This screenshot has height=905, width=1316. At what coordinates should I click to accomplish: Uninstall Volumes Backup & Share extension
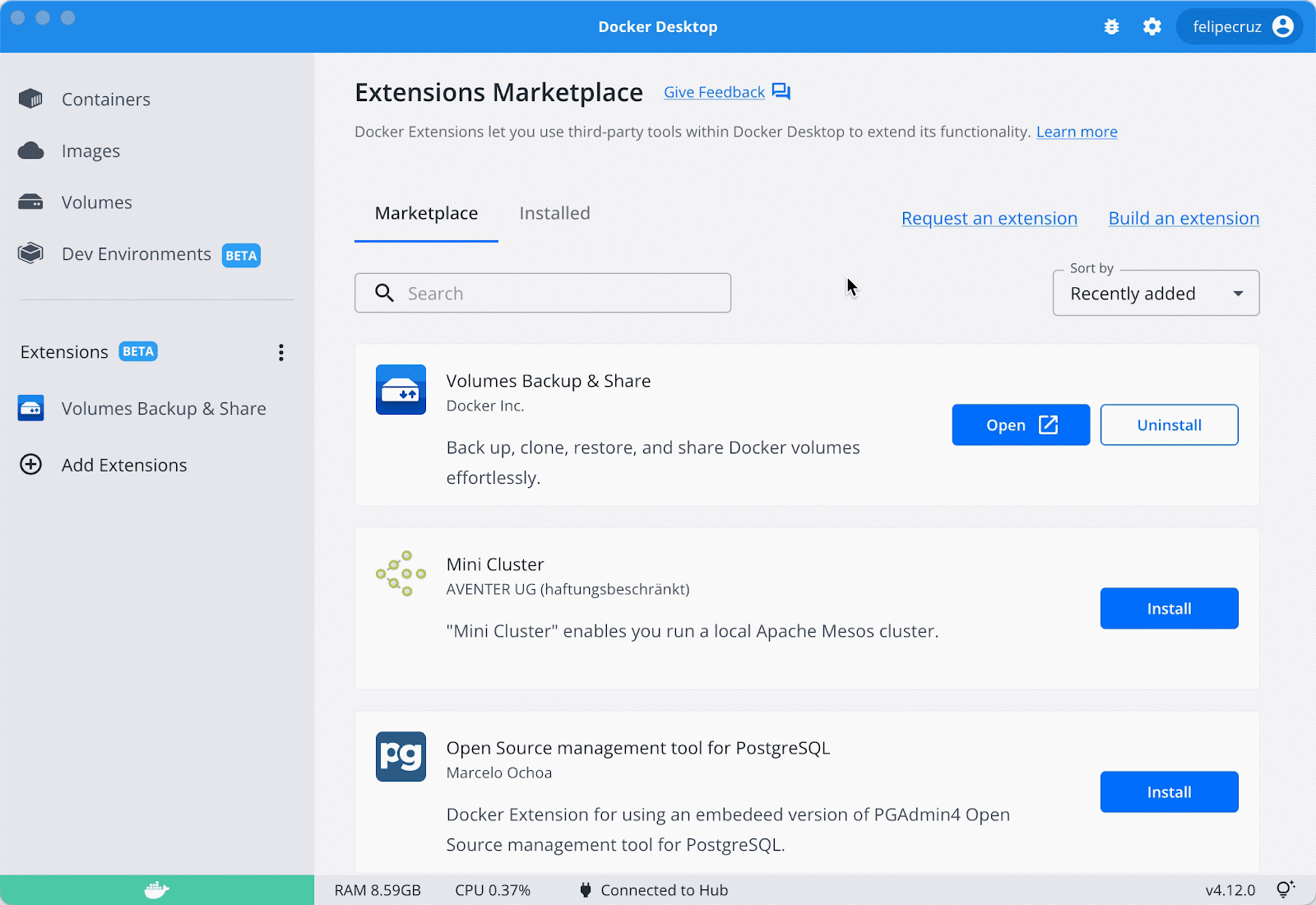(x=1169, y=425)
